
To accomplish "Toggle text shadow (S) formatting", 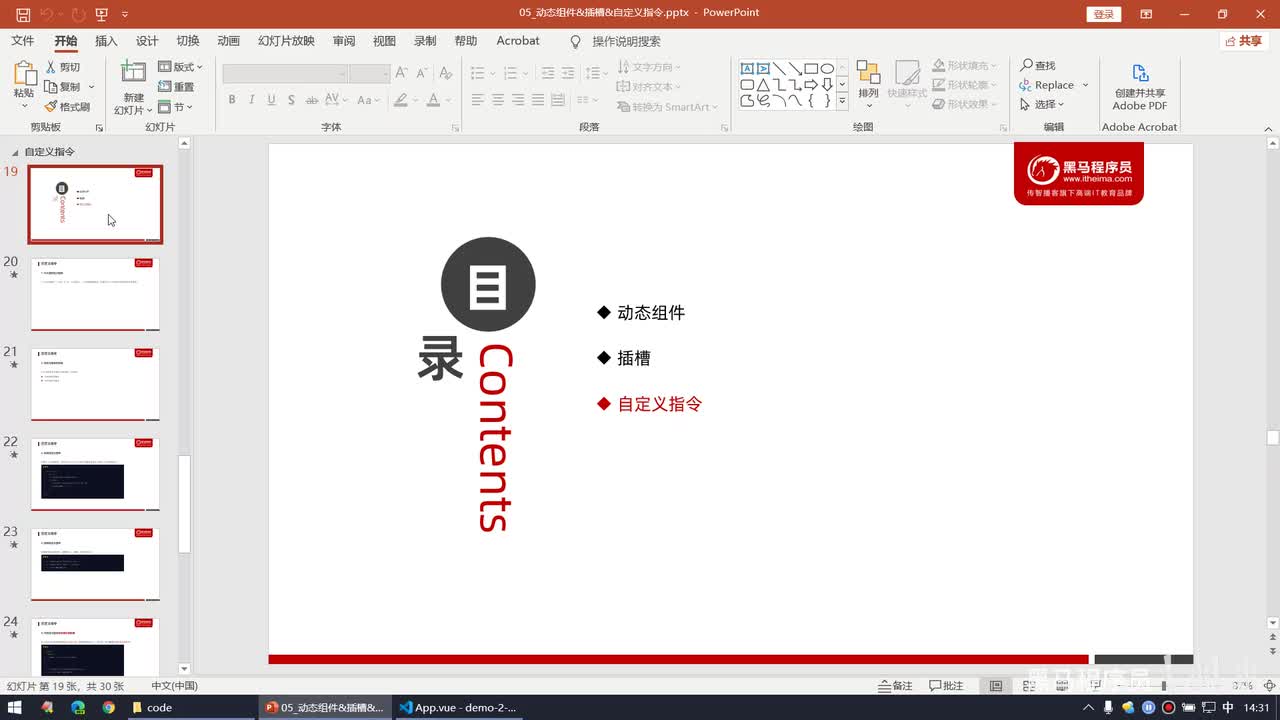I will [x=291, y=100].
